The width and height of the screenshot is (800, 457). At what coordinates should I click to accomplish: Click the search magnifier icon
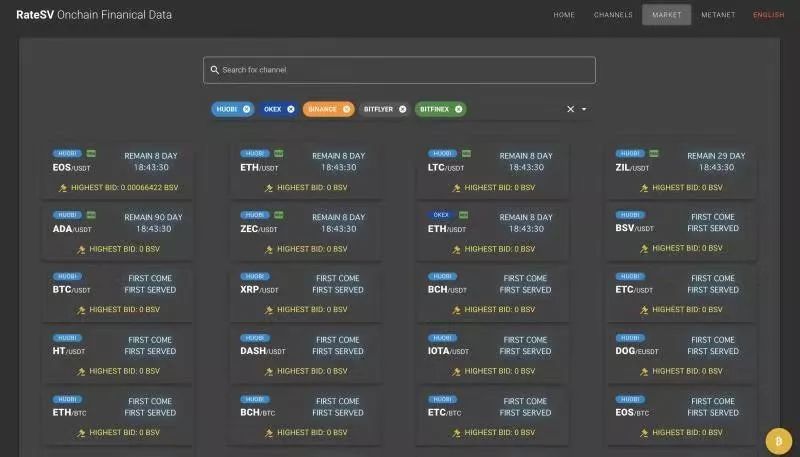213,70
